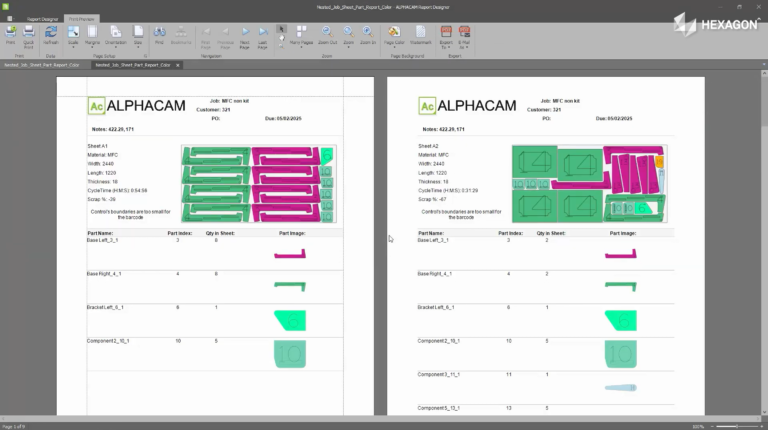Viewport: 768px width, 430px height.
Task: Select the Print Preview ribbon tab
Action: pos(81,19)
